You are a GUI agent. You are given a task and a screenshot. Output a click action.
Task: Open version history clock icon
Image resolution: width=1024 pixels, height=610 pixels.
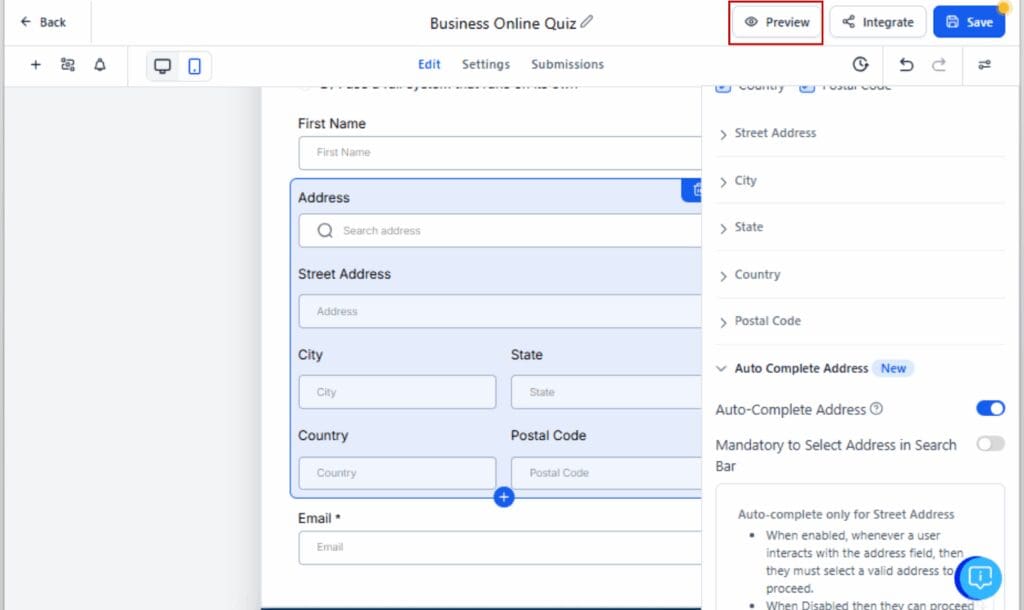(860, 63)
